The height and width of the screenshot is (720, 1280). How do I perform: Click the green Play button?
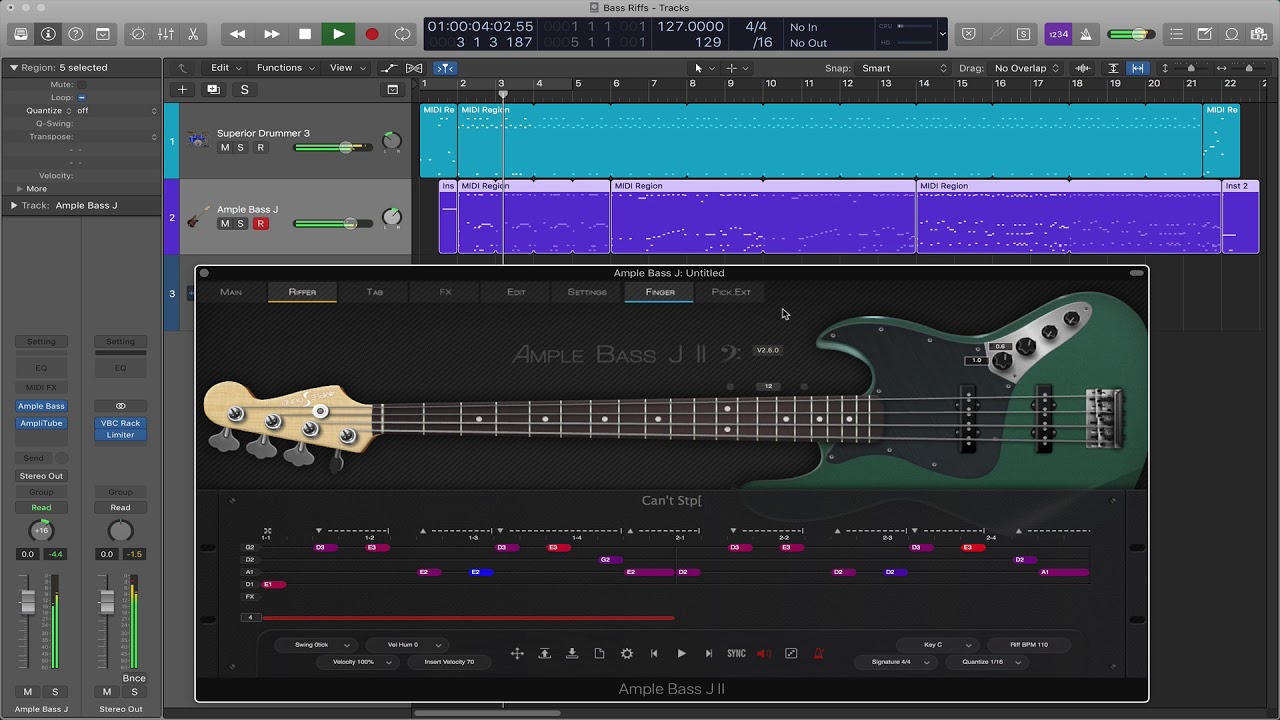pyautogui.click(x=339, y=34)
